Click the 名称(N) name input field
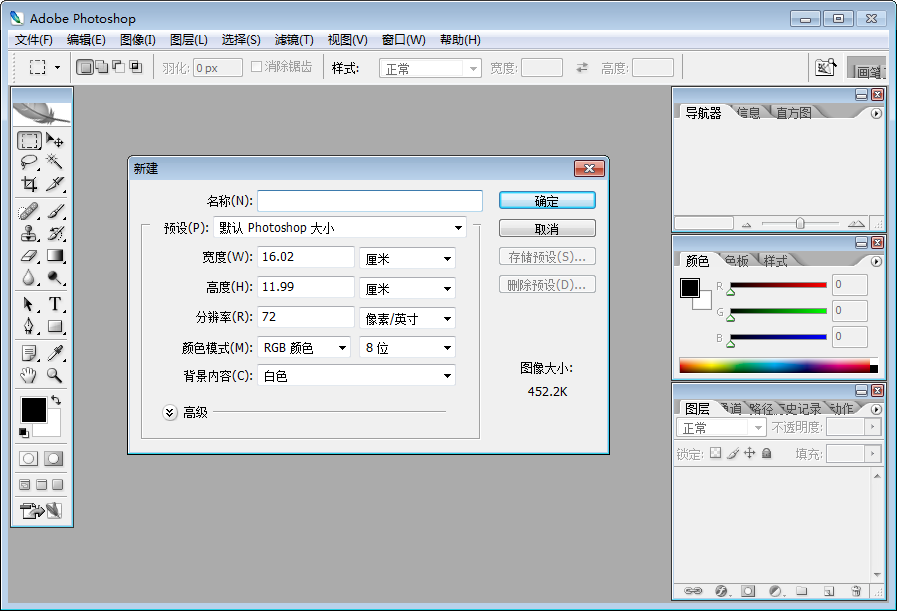The height and width of the screenshot is (611, 897). tap(370, 201)
